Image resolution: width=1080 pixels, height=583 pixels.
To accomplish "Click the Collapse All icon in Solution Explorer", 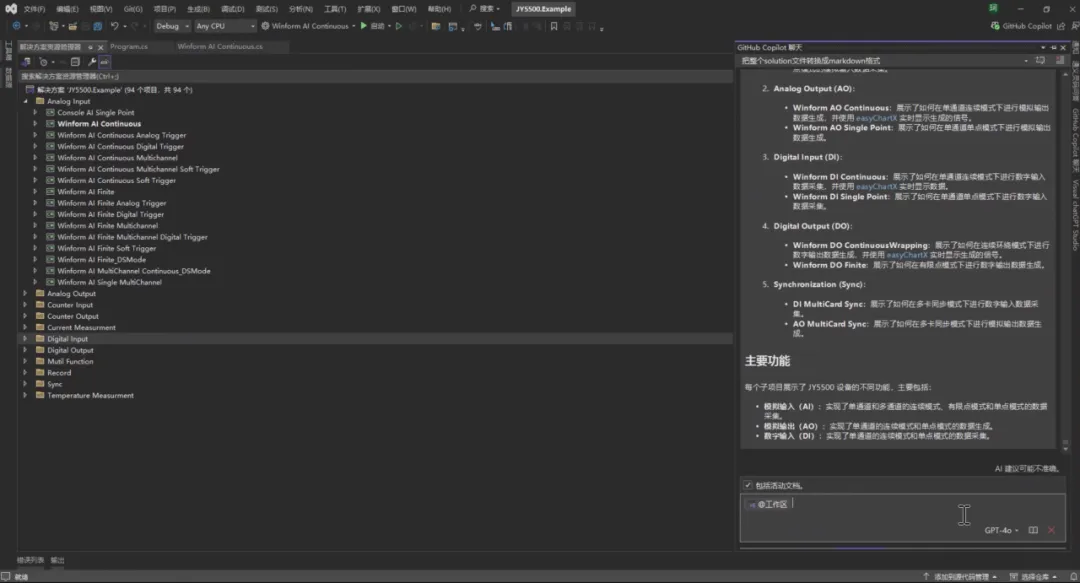I will (x=75, y=62).
